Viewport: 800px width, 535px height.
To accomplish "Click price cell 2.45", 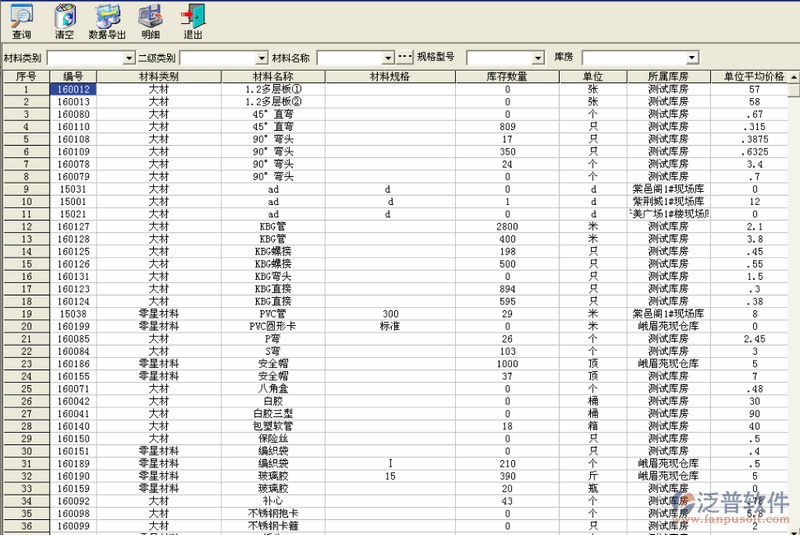I will (749, 339).
